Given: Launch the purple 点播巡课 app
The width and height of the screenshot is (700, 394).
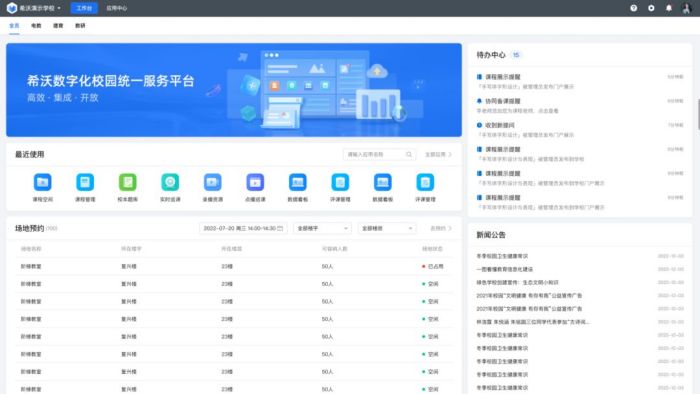Looking at the screenshot, I should (x=255, y=182).
